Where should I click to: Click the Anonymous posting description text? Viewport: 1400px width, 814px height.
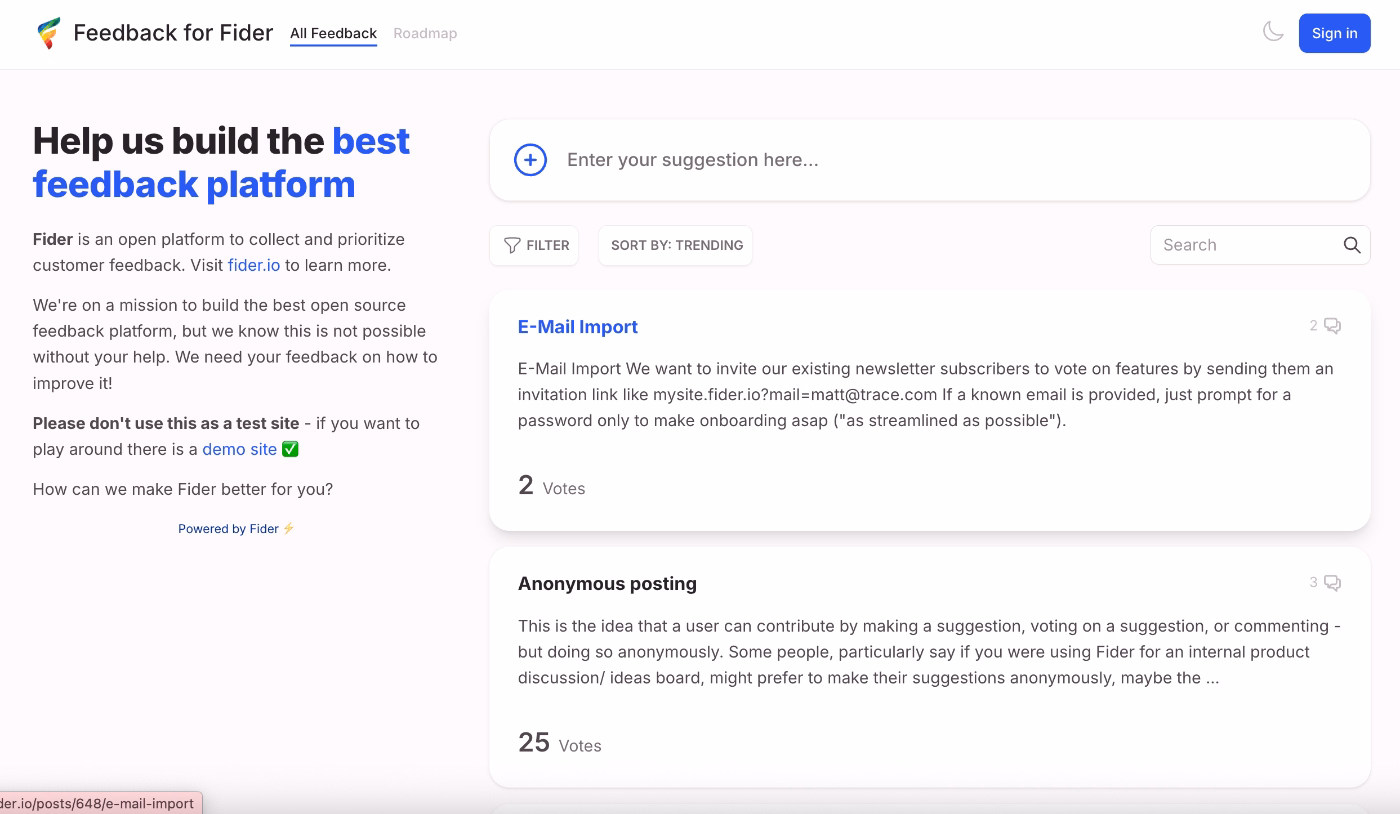pos(929,652)
